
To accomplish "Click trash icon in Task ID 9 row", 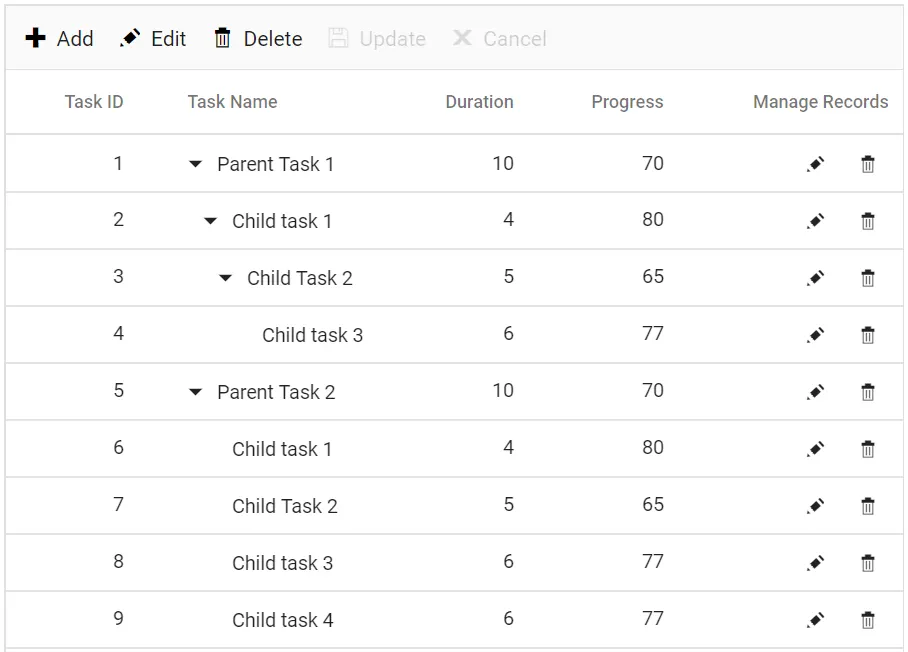I will pyautogui.click(x=867, y=620).
